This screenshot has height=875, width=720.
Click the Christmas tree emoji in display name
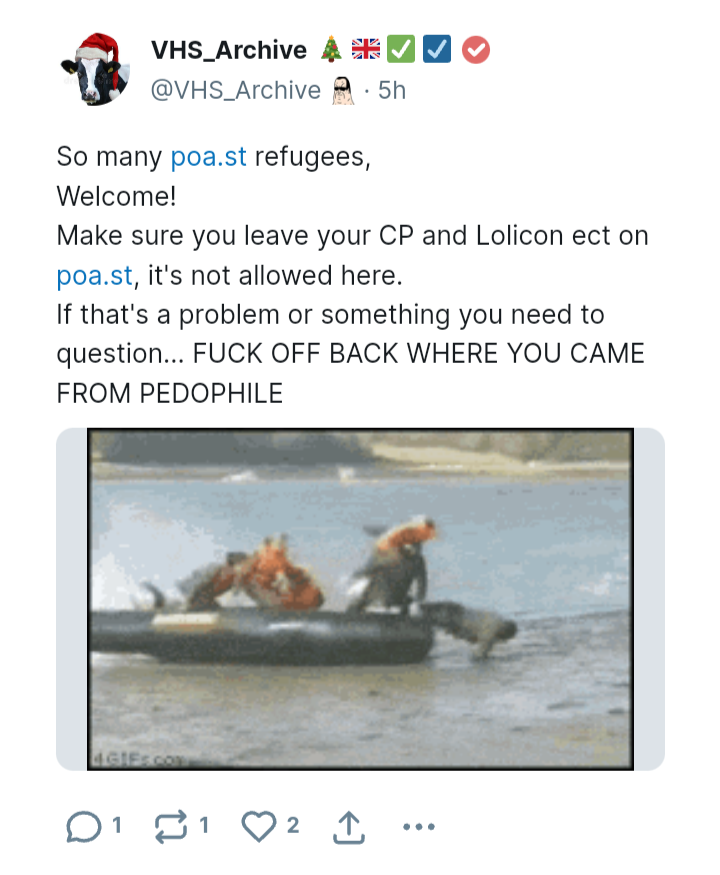pyautogui.click(x=331, y=49)
